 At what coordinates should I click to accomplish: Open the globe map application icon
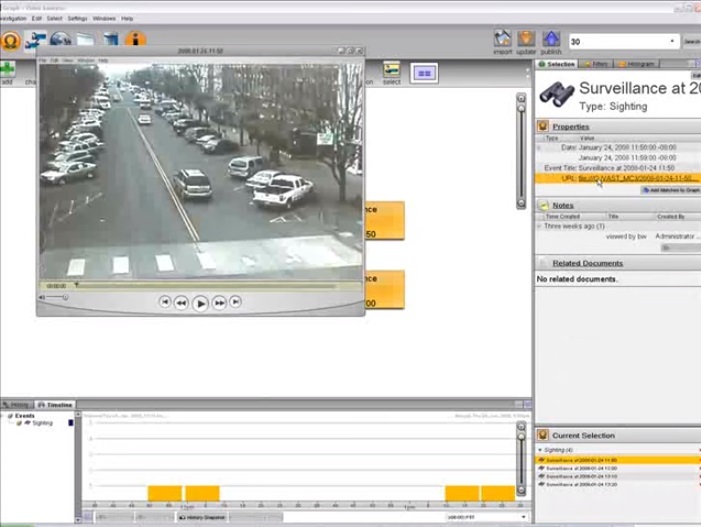point(60,39)
